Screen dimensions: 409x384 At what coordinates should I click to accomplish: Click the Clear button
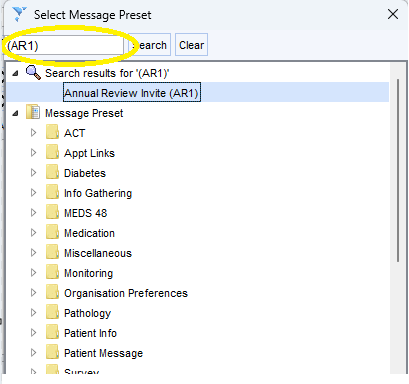(x=191, y=45)
